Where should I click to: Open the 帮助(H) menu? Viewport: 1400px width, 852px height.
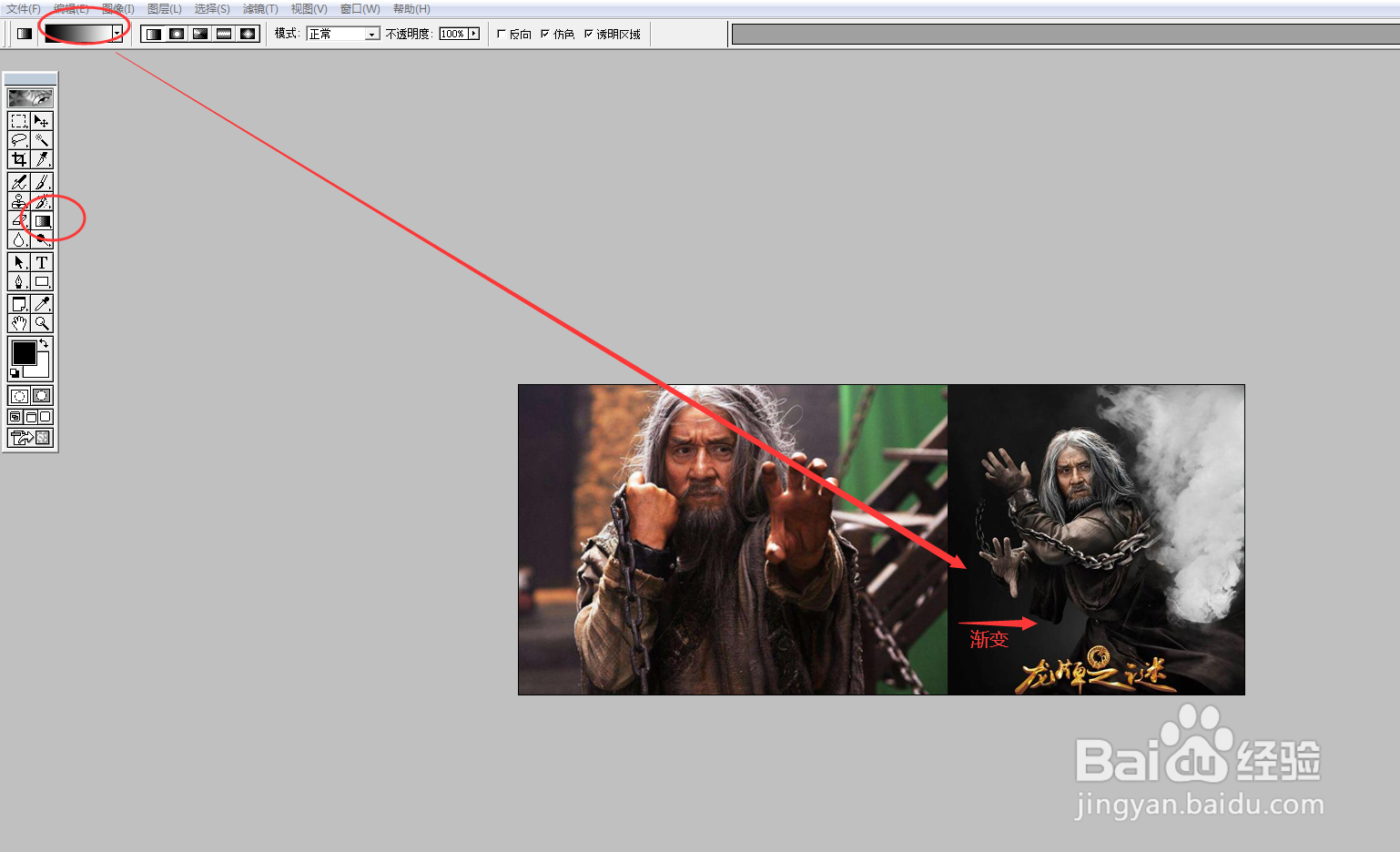[x=411, y=9]
